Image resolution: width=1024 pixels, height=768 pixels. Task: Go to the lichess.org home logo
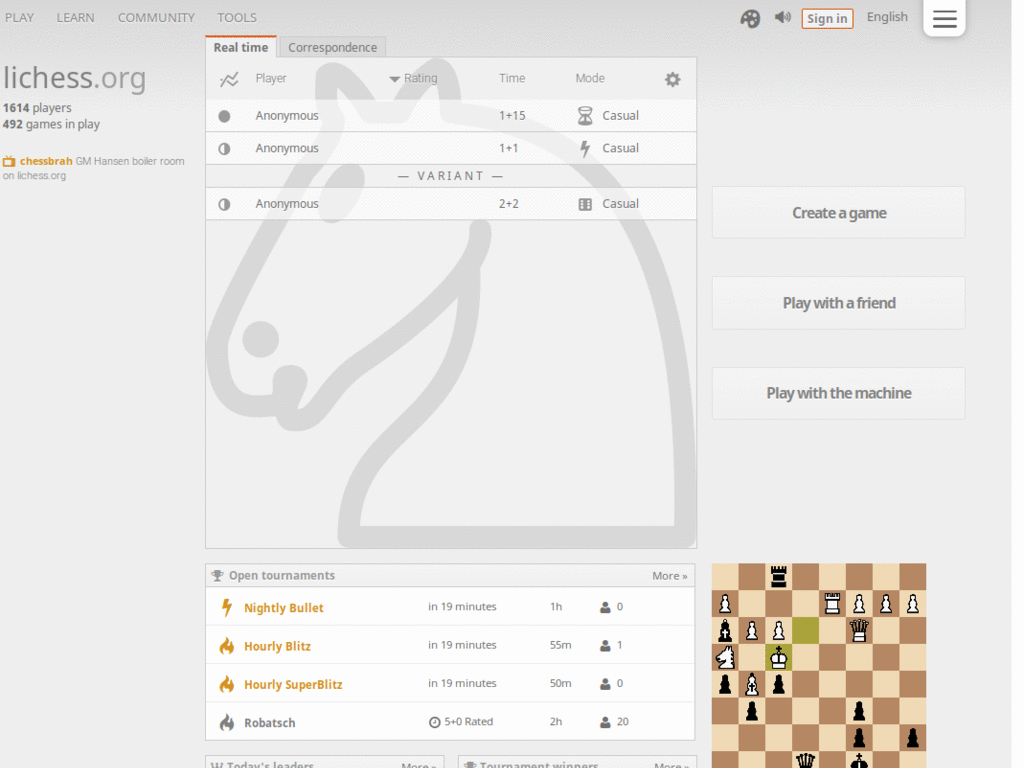tap(74, 78)
